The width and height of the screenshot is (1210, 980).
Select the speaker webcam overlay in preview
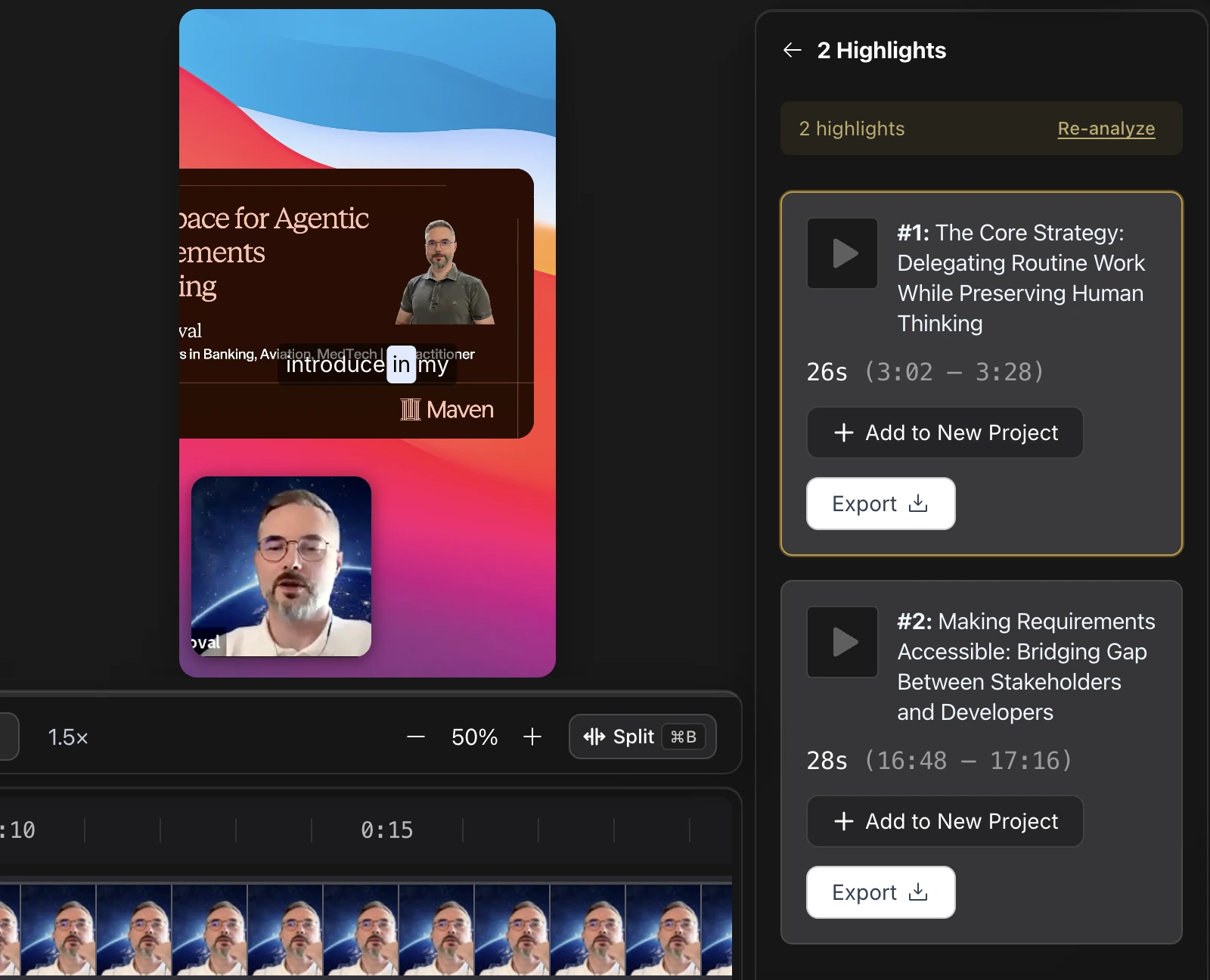[281, 566]
